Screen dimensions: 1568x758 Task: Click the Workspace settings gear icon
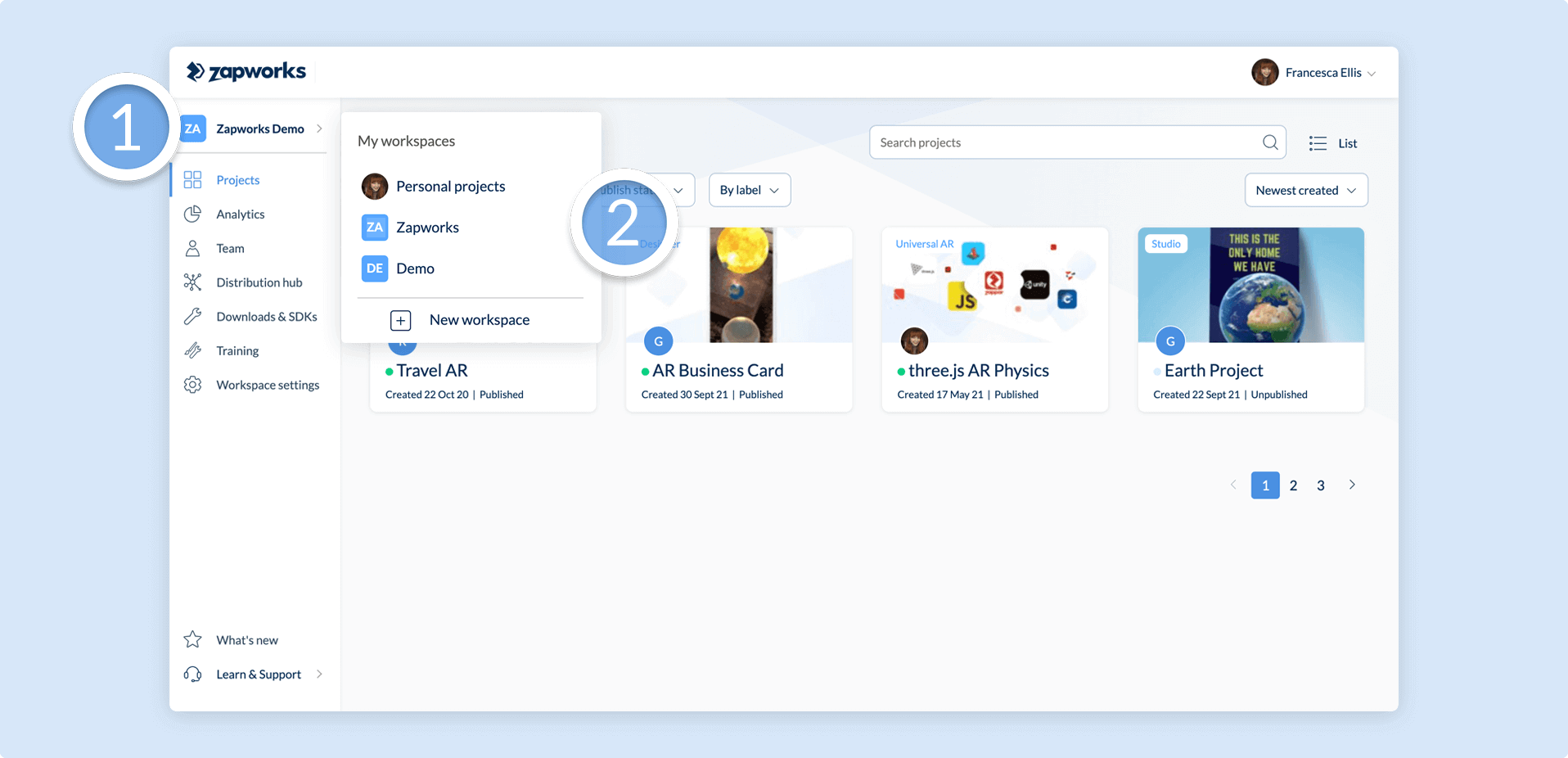(192, 385)
